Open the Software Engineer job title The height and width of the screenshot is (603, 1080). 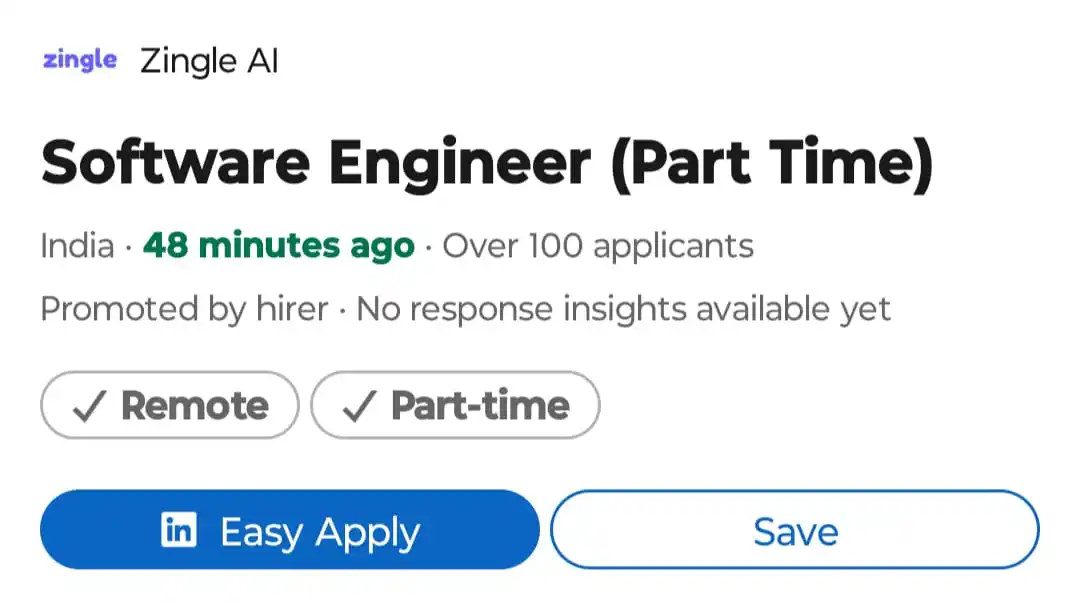315,162
